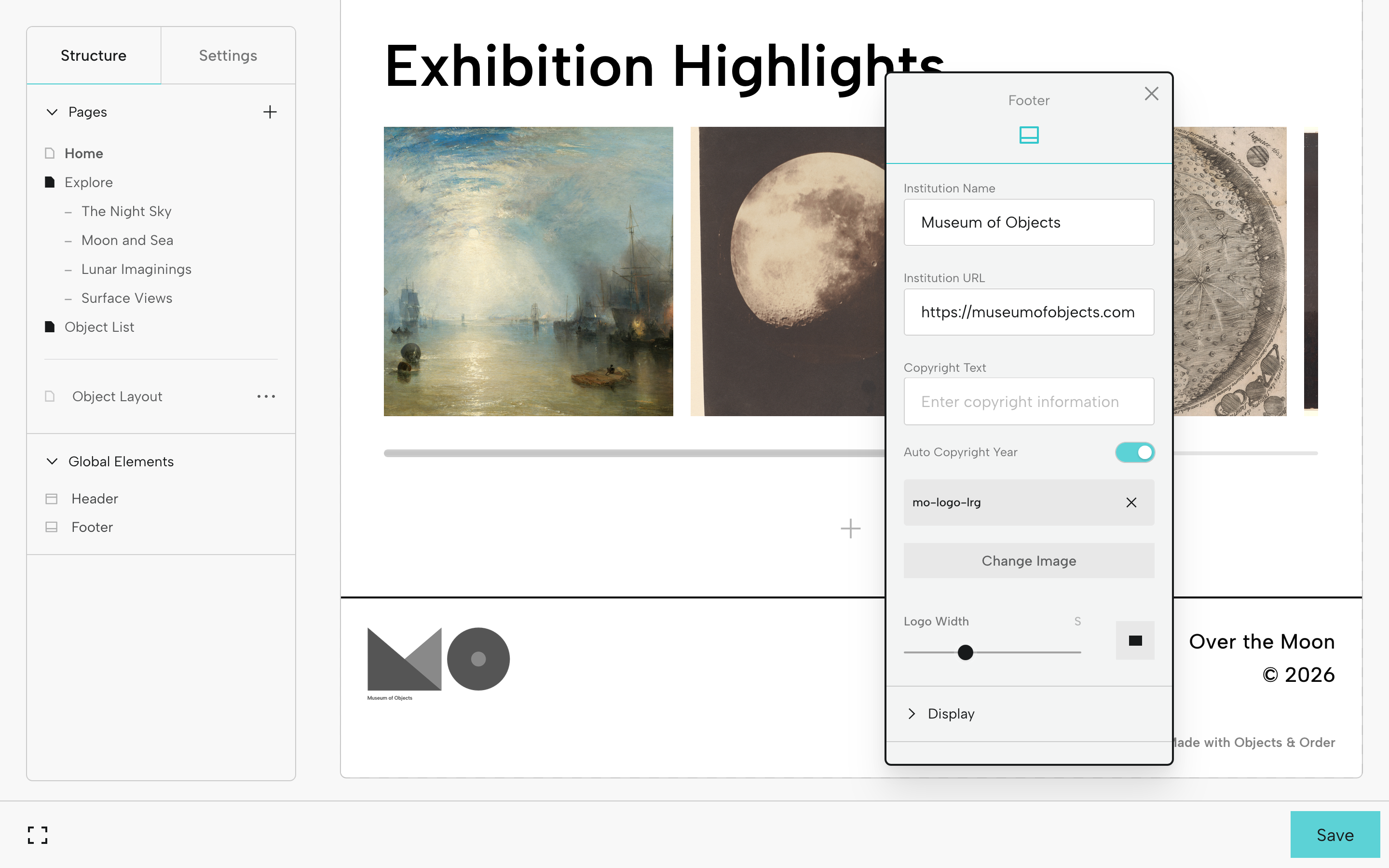This screenshot has width=1389, height=868.
Task: Click the seascape painting thumbnail
Action: [528, 271]
